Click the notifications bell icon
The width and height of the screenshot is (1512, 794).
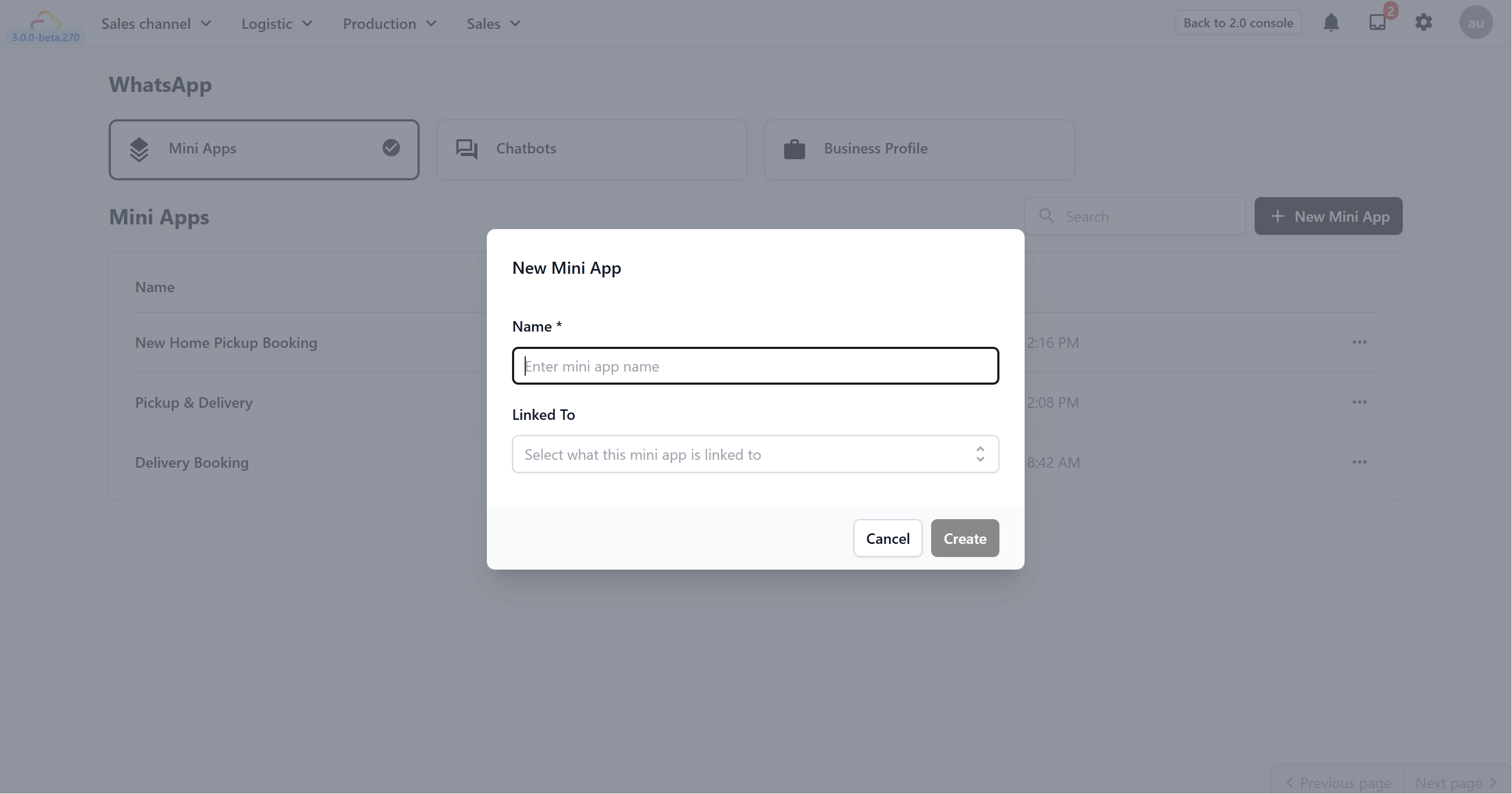(1331, 23)
